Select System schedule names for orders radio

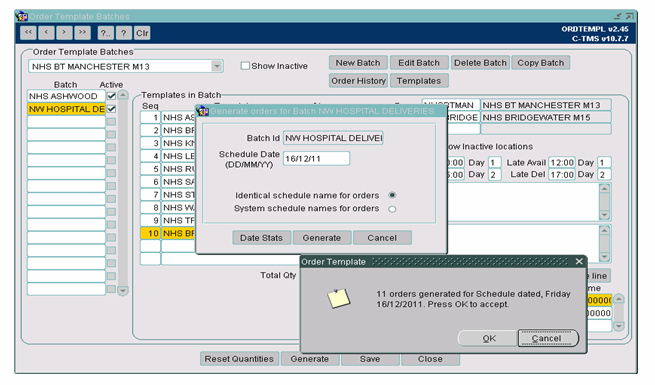point(392,209)
